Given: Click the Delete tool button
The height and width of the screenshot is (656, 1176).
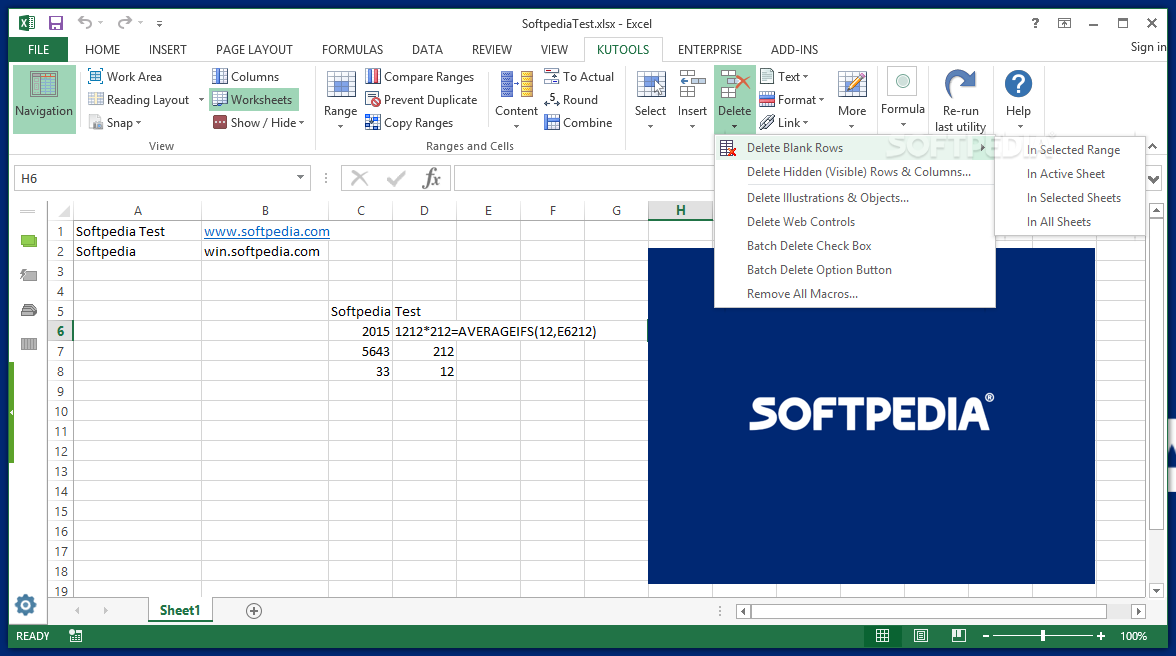Looking at the screenshot, I should pos(735,100).
